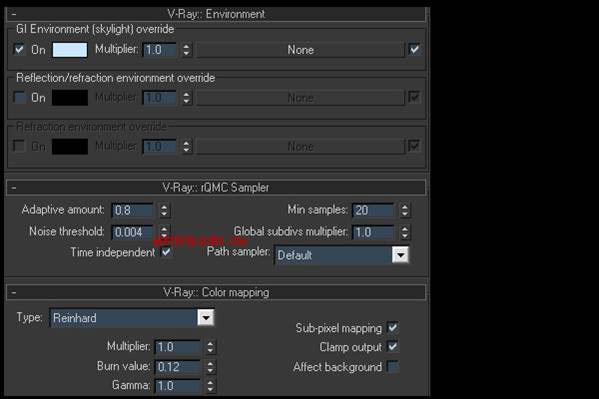Click Noise threshold value field

pos(133,232)
